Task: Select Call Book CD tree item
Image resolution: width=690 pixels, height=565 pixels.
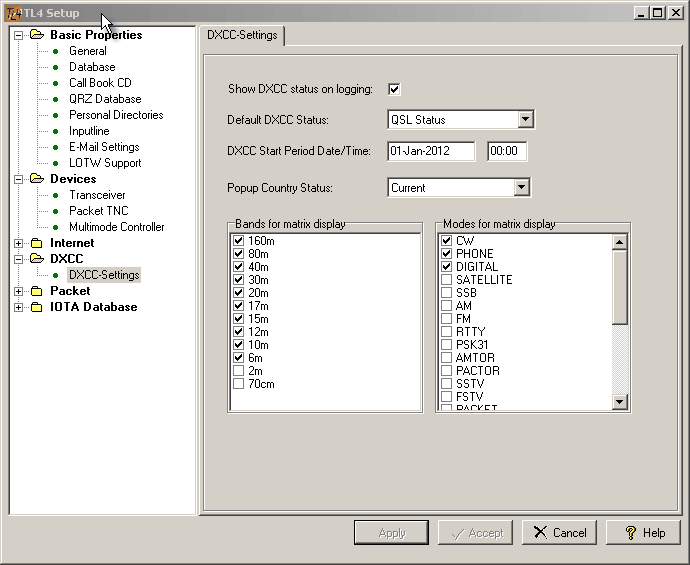Action: (100, 83)
